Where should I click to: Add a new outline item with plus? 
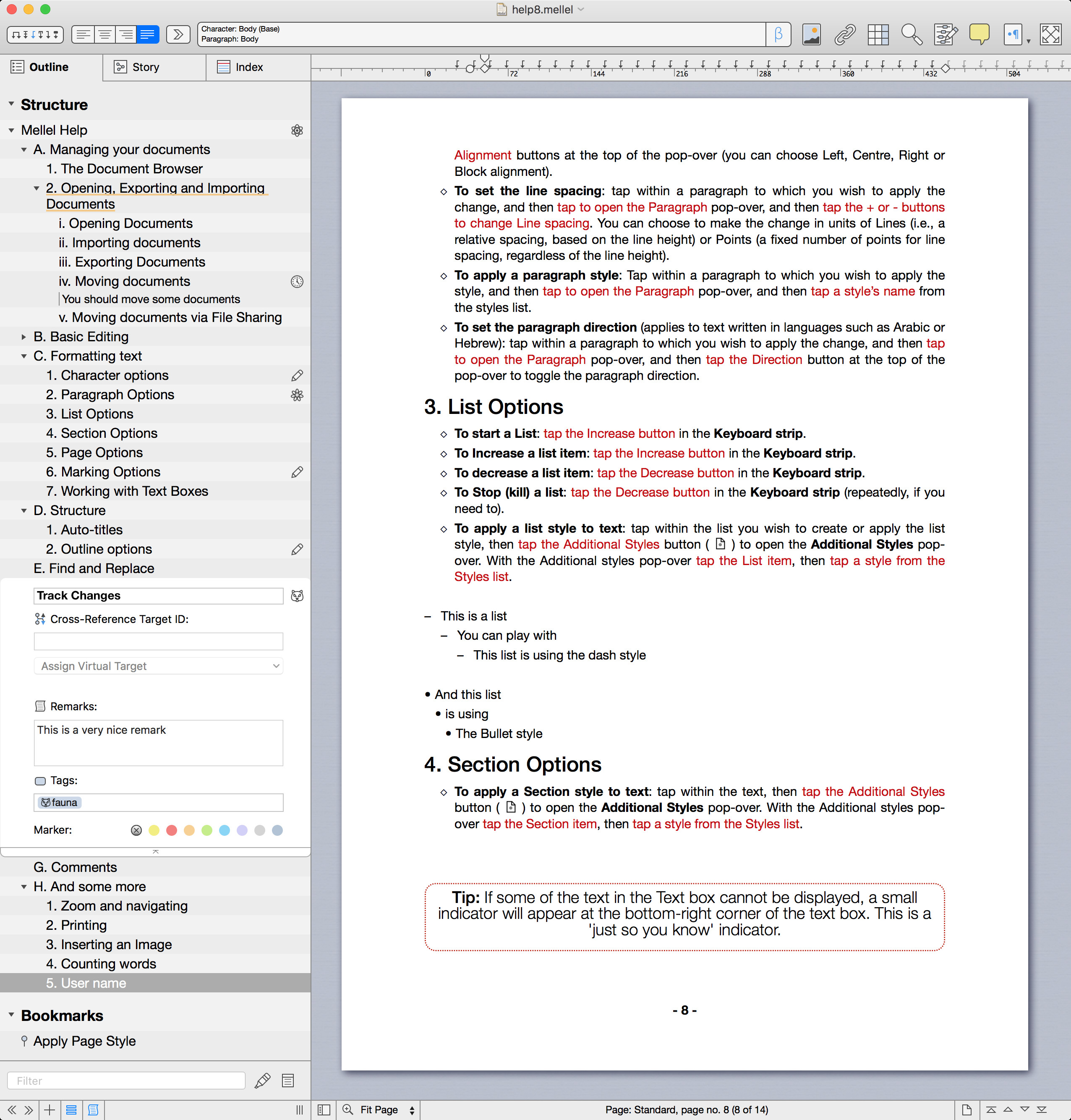point(50,1110)
